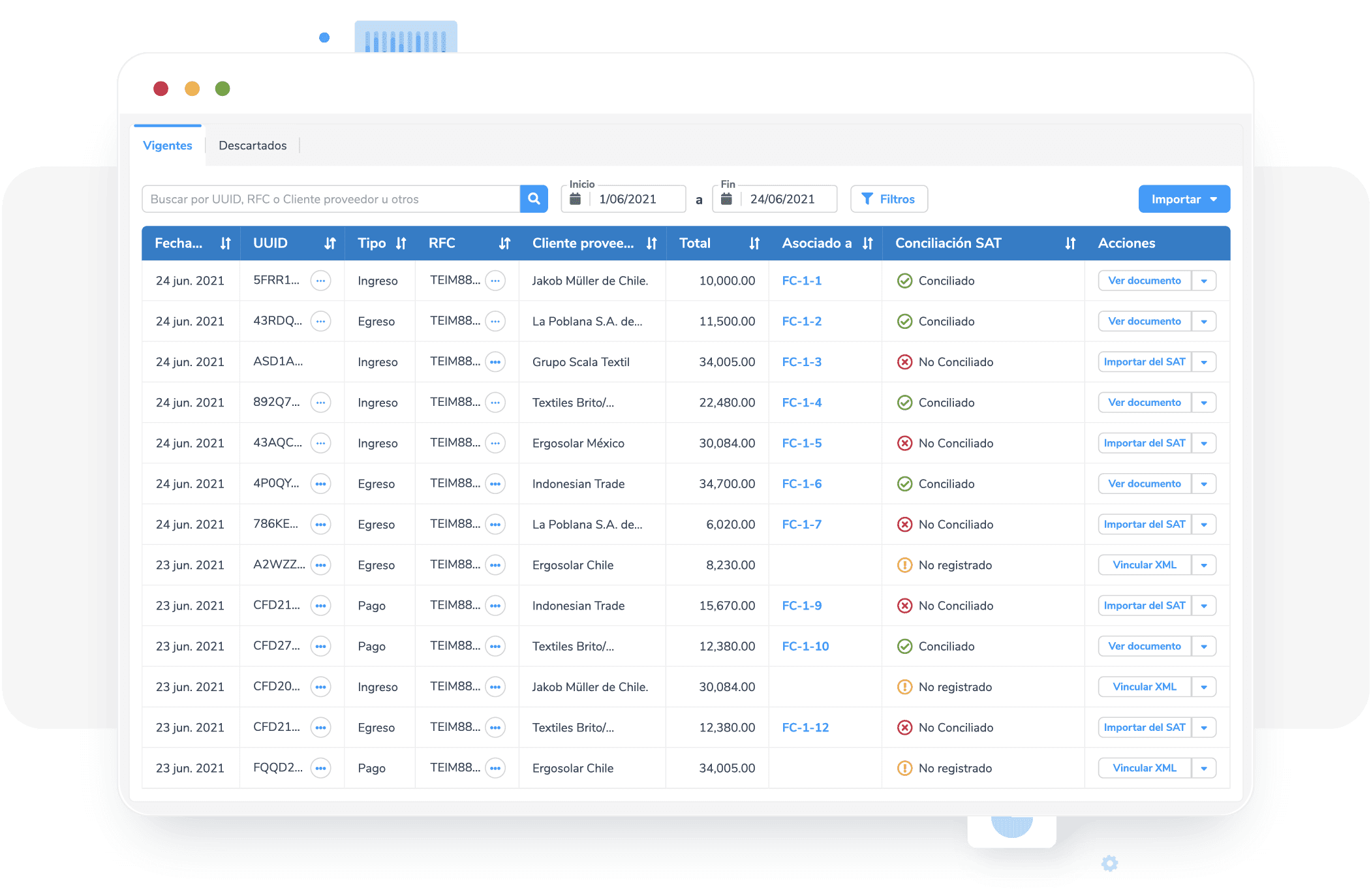This screenshot has width=1371, height=896.
Task: Expand RFC ellipsis in Grupo Scala Textil row
Action: pos(495,362)
